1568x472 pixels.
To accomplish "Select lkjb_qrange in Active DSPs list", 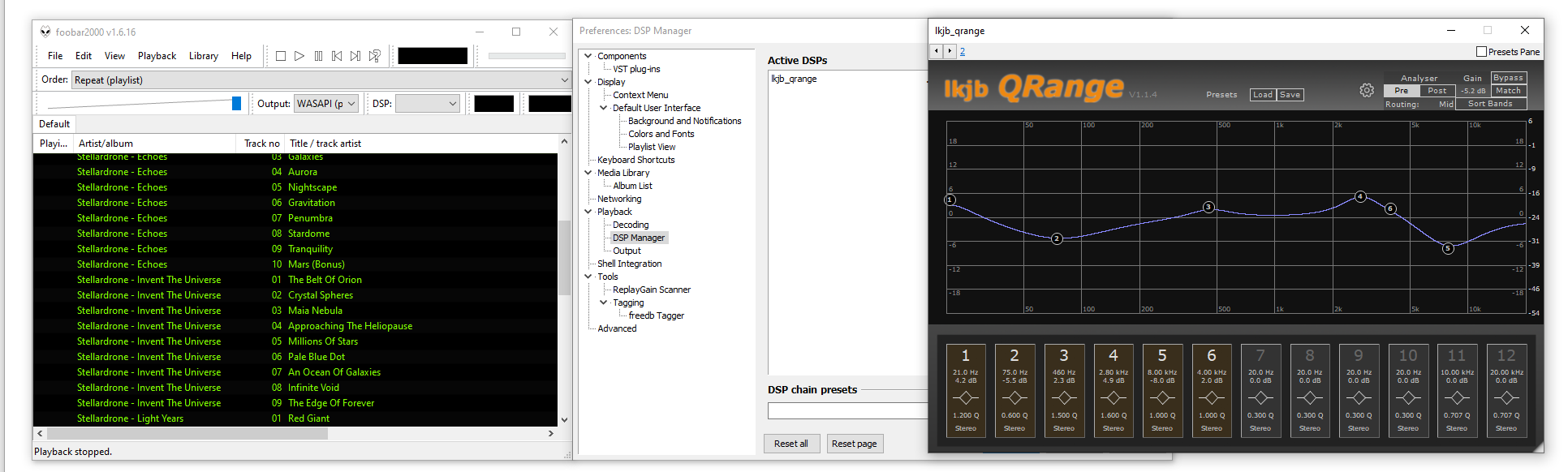I will click(x=794, y=79).
